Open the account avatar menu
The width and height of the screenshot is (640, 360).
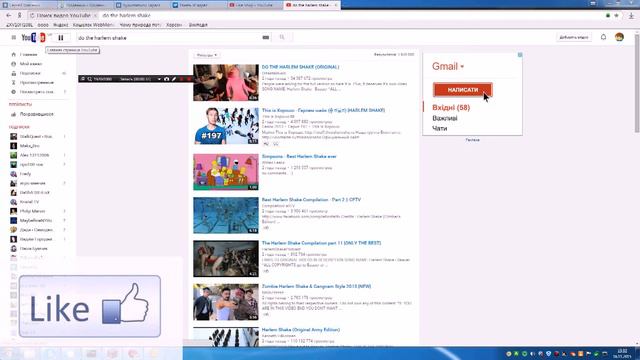(x=619, y=37)
